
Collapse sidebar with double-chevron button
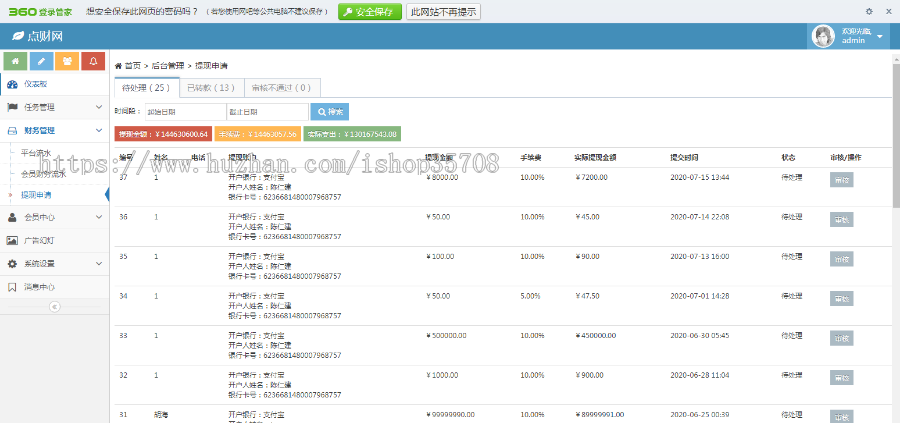[x=55, y=307]
